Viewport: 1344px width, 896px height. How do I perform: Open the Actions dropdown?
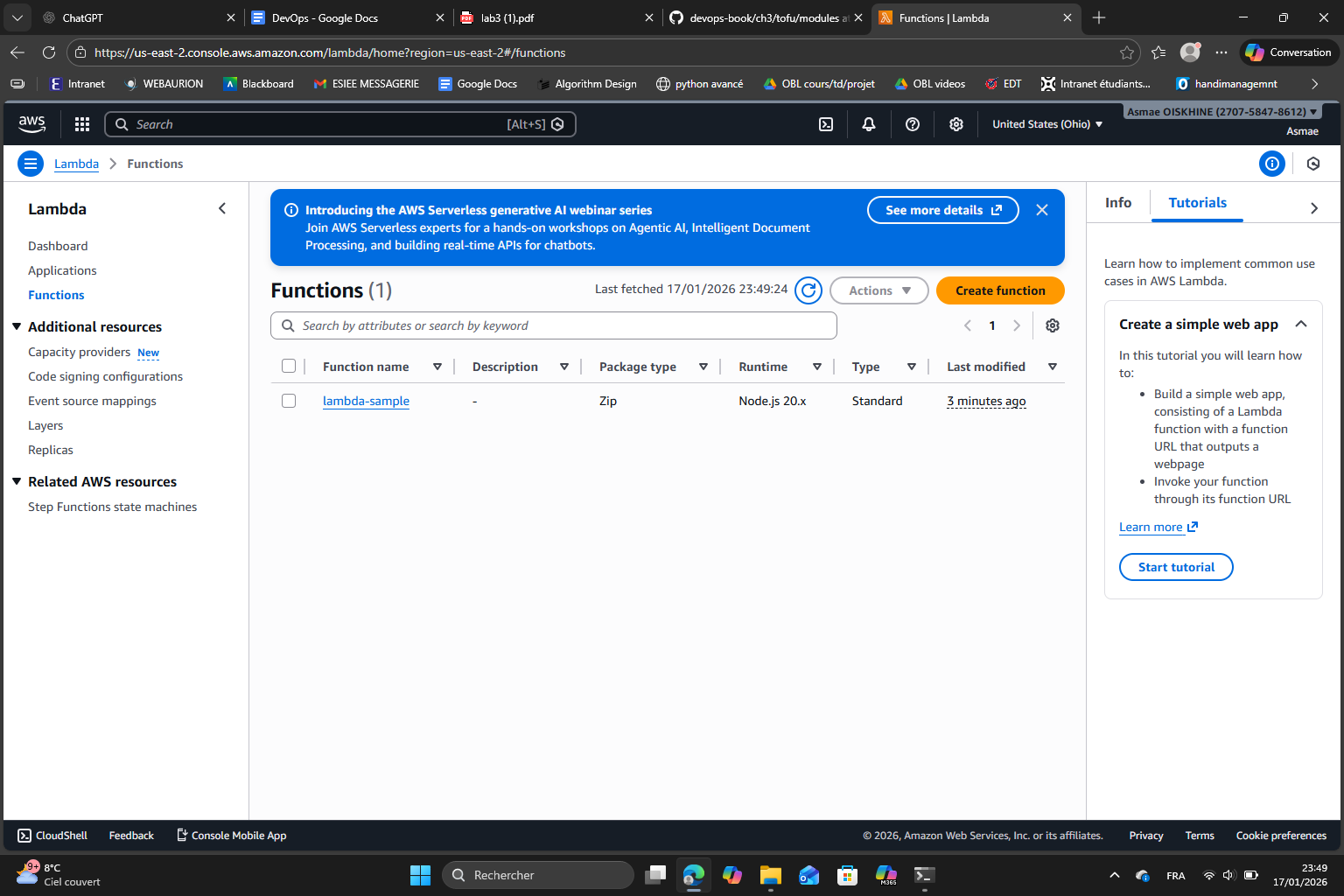pos(878,290)
